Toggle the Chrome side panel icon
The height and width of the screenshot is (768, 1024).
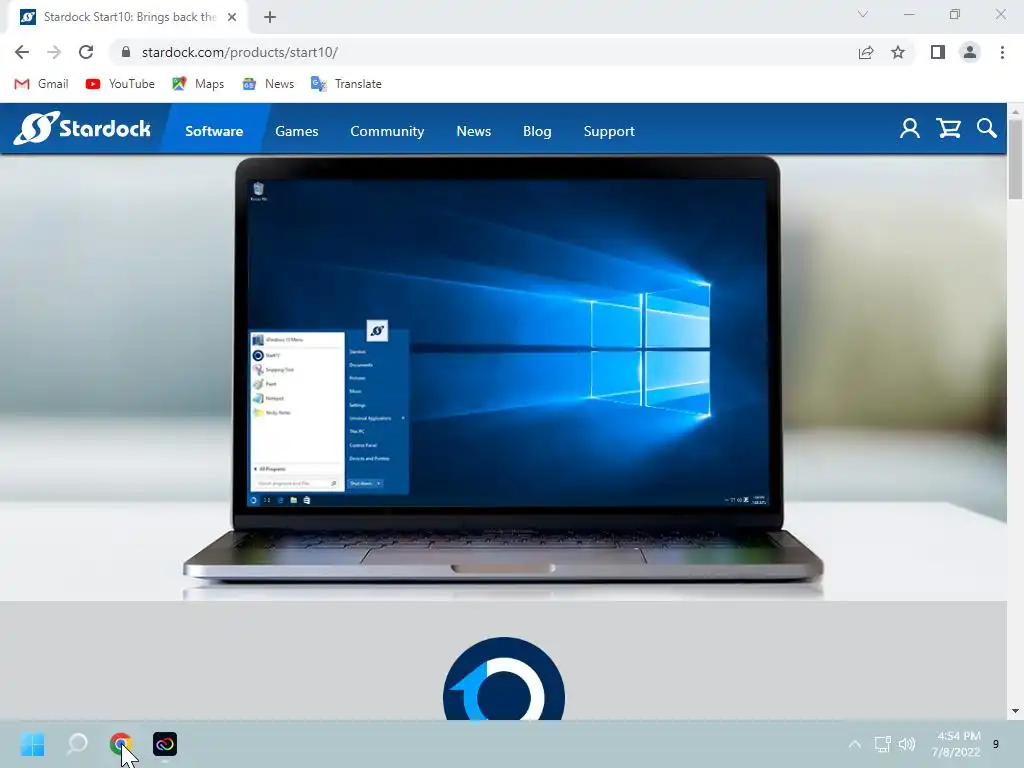pos(938,52)
